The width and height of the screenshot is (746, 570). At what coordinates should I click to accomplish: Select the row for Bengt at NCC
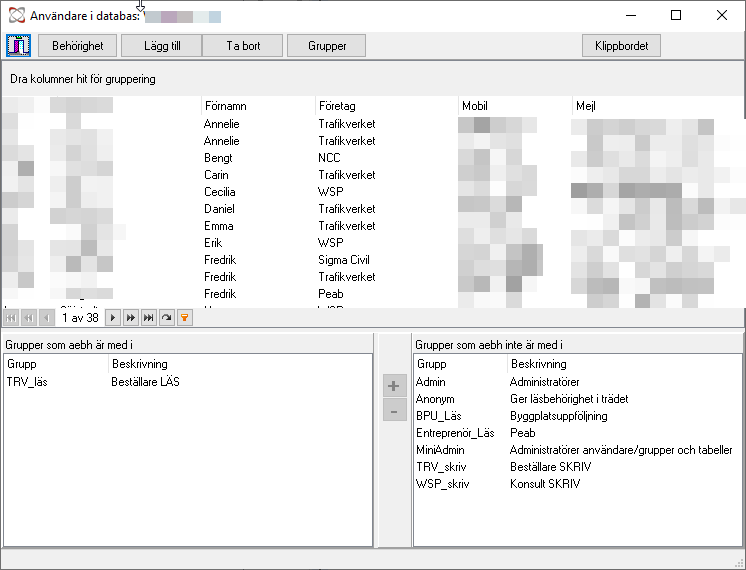pos(373,158)
